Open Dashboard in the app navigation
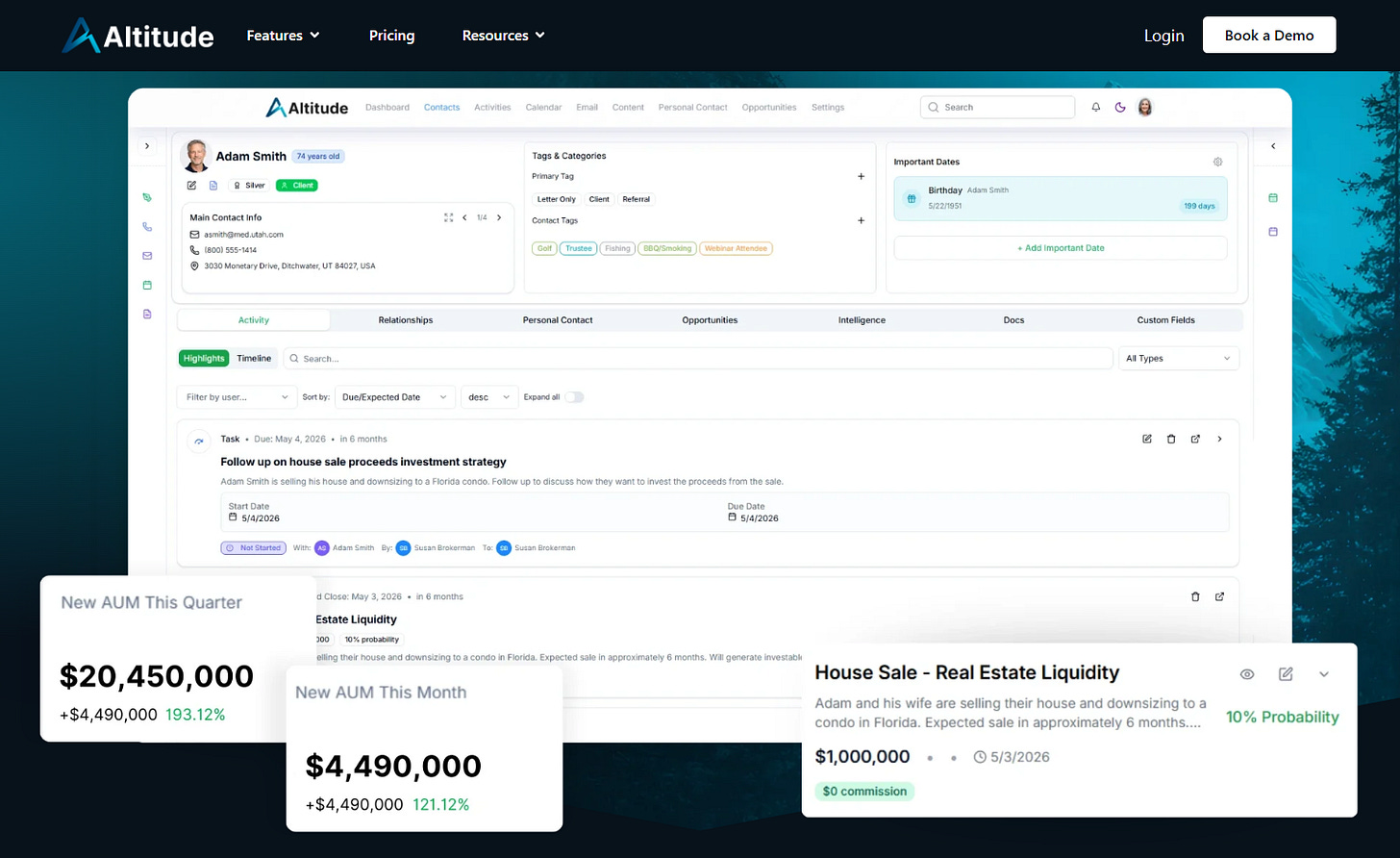Viewport: 1400px width, 858px height. [x=387, y=108]
